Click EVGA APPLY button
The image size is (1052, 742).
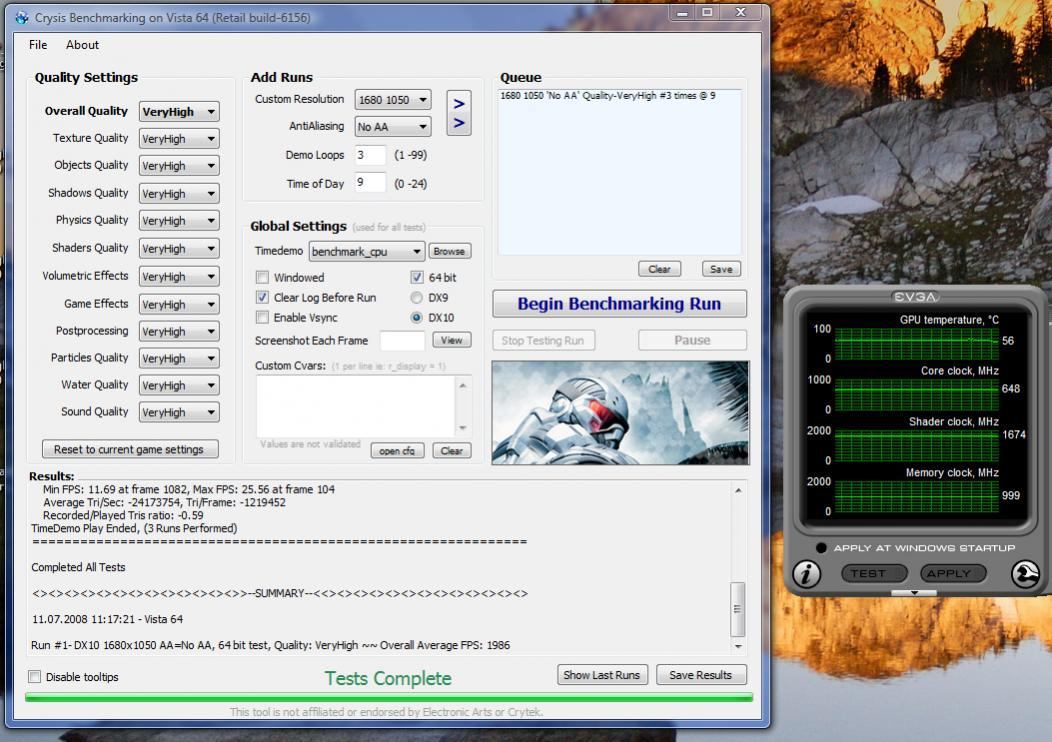(x=953, y=574)
